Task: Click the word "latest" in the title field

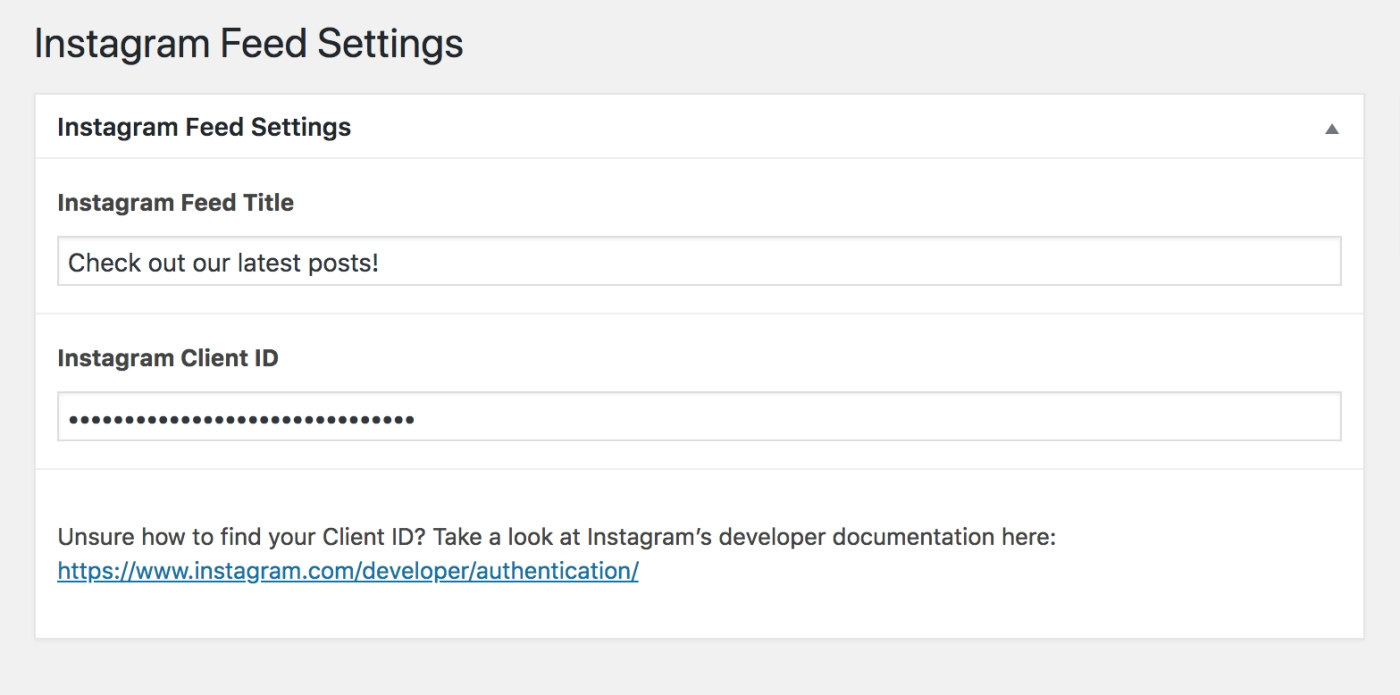Action: [x=269, y=263]
